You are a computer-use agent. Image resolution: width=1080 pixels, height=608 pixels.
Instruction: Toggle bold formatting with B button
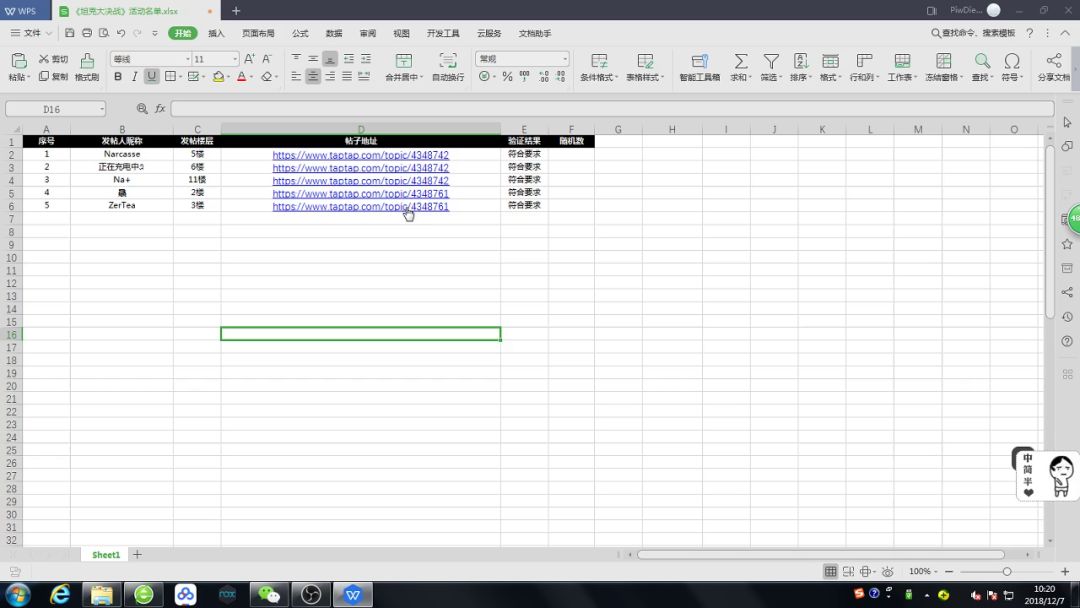coord(118,77)
